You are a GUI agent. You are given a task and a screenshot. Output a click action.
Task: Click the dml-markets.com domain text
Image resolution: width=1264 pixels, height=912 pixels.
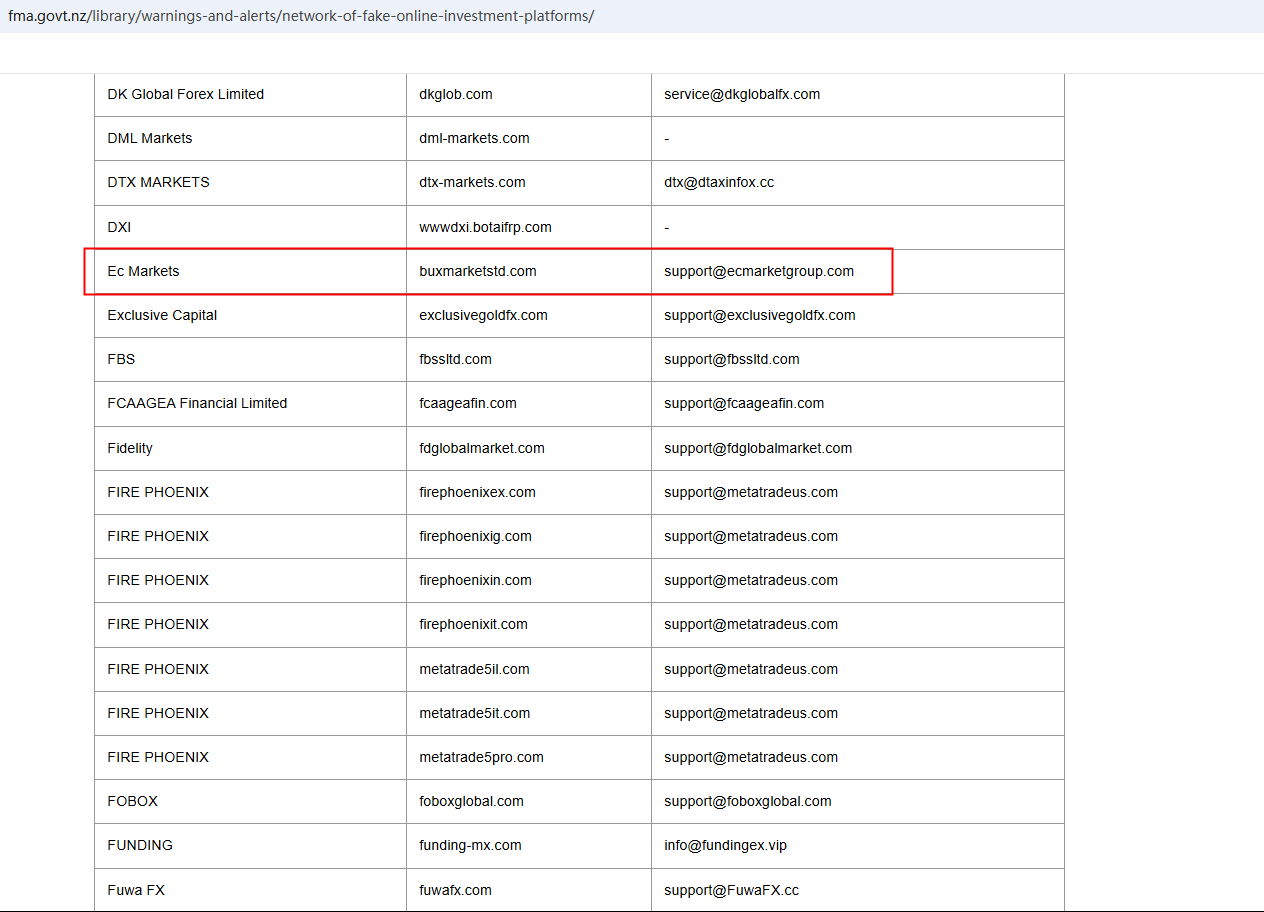coord(474,138)
